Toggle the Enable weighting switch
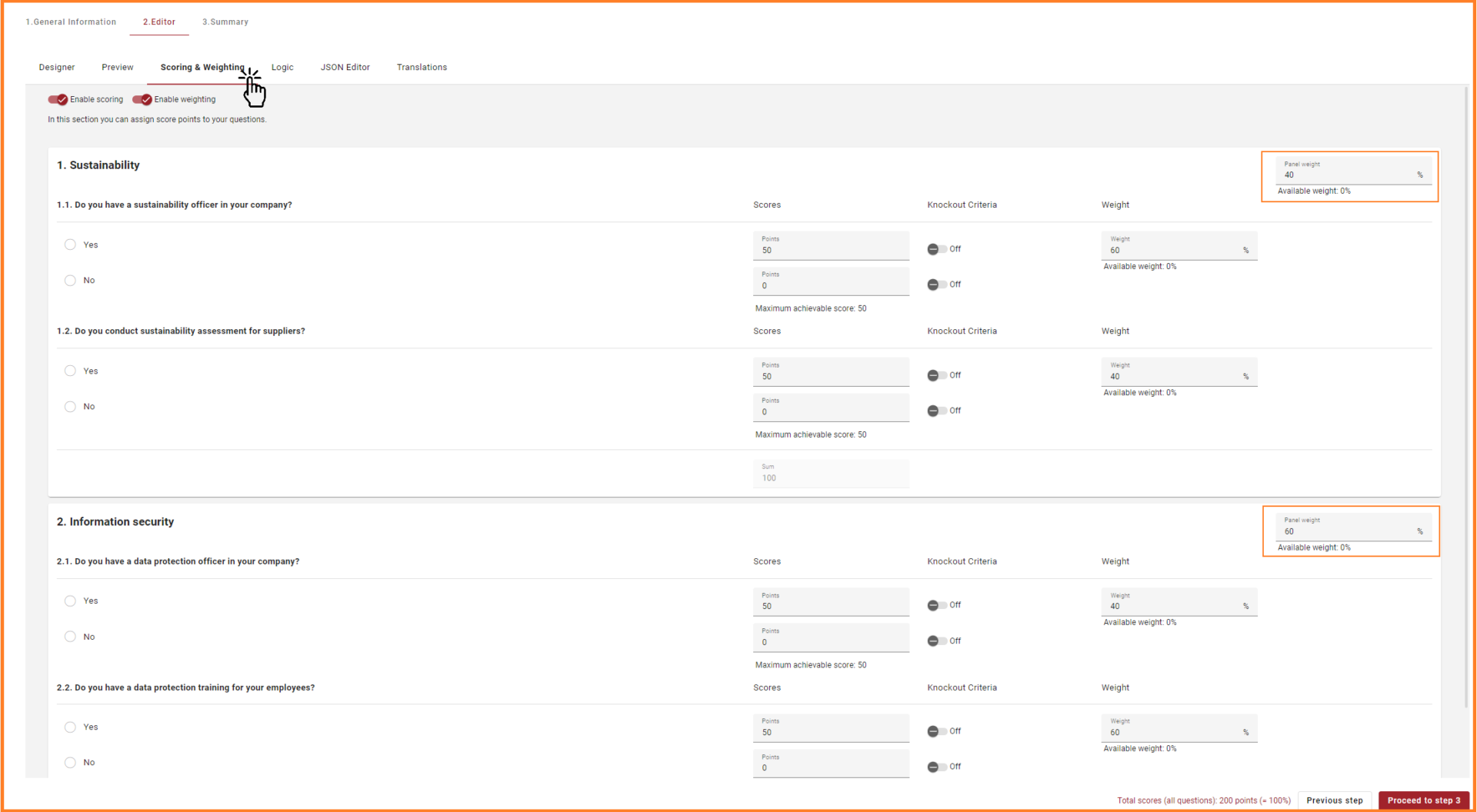This screenshot has height=812, width=1477. [x=142, y=99]
